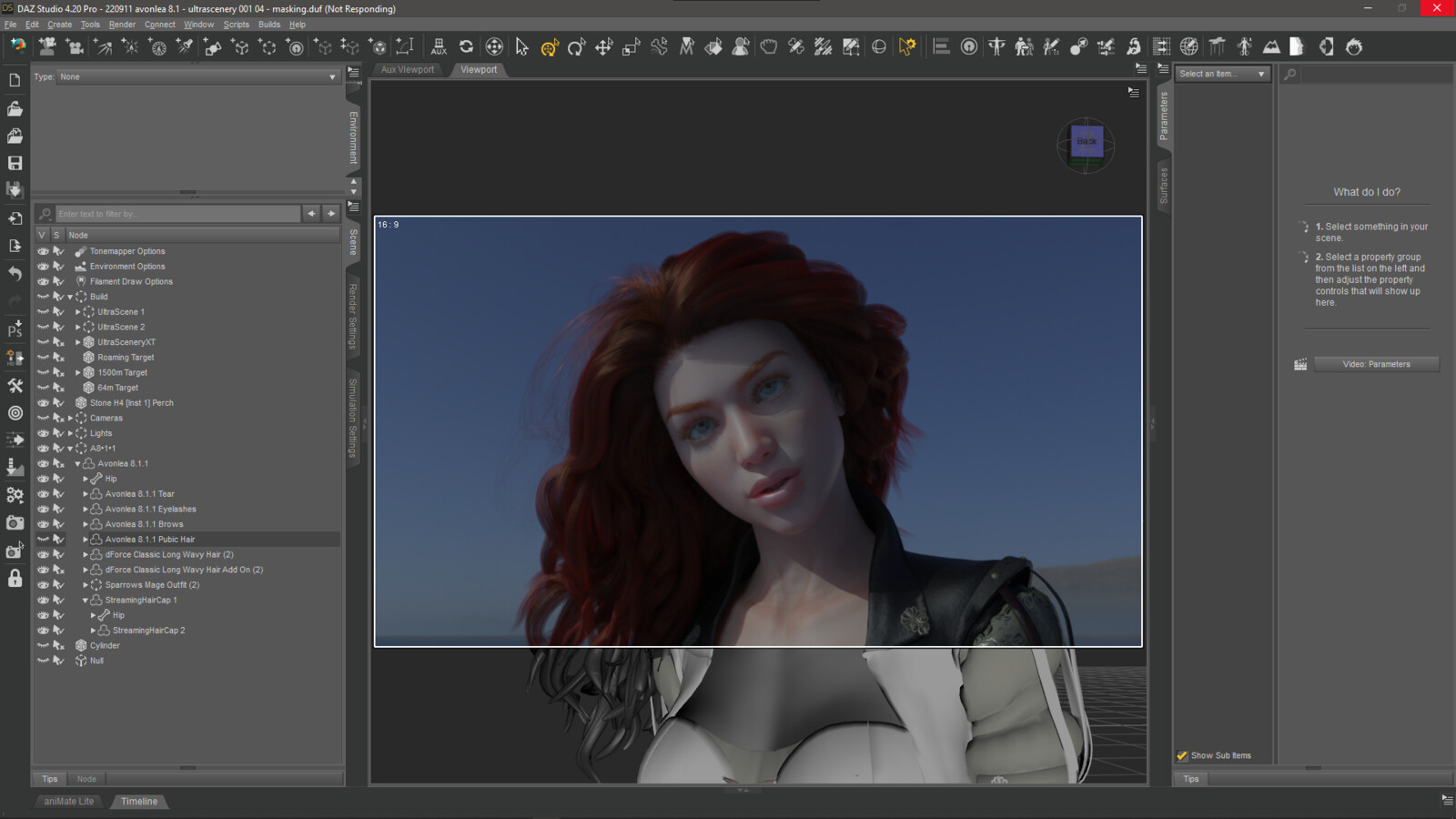Image resolution: width=1456 pixels, height=819 pixels.
Task: Click the refresh/reset icon in toolbar
Action: point(466,46)
